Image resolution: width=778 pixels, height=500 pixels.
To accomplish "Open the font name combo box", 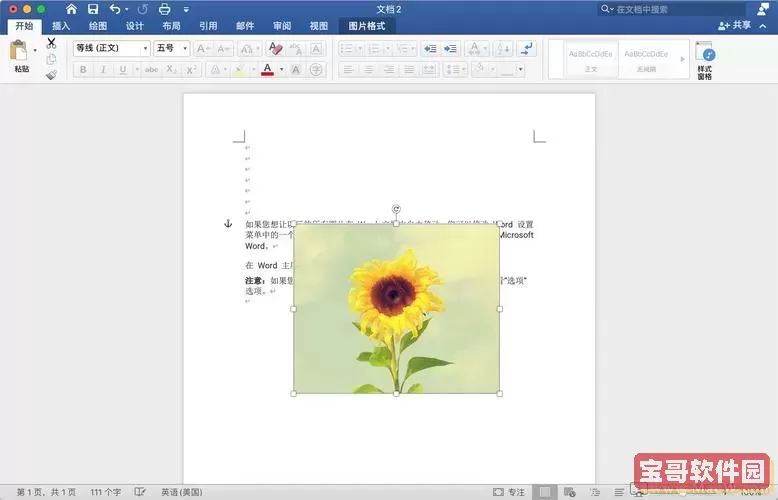I will (111, 48).
